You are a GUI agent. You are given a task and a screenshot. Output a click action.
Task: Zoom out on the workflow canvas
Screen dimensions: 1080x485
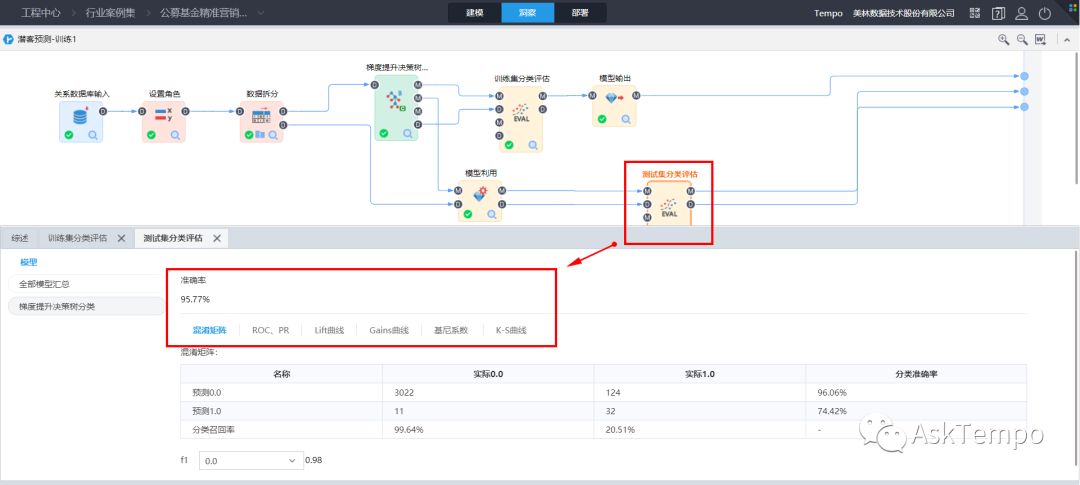pos(1022,40)
